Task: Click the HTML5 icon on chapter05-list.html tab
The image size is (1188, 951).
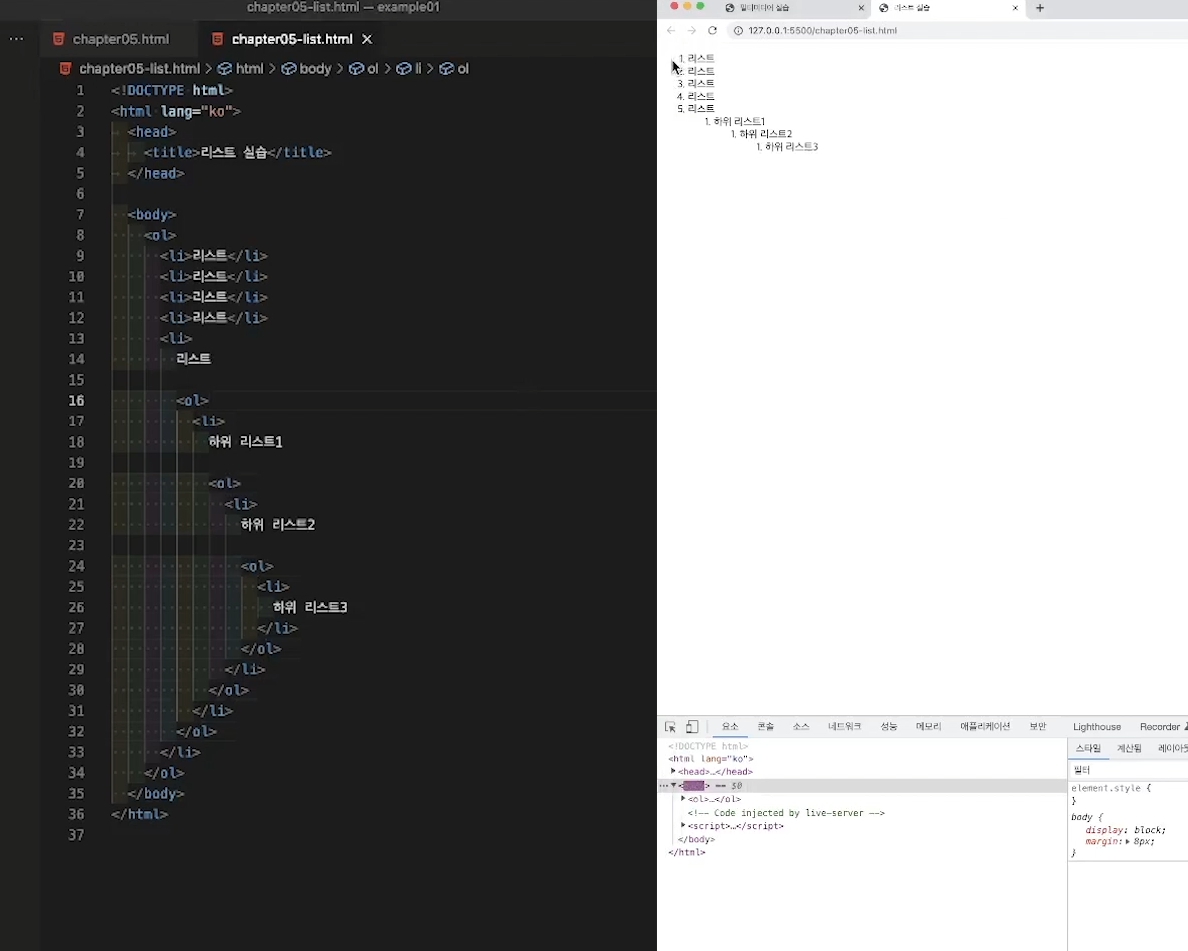Action: [x=217, y=39]
